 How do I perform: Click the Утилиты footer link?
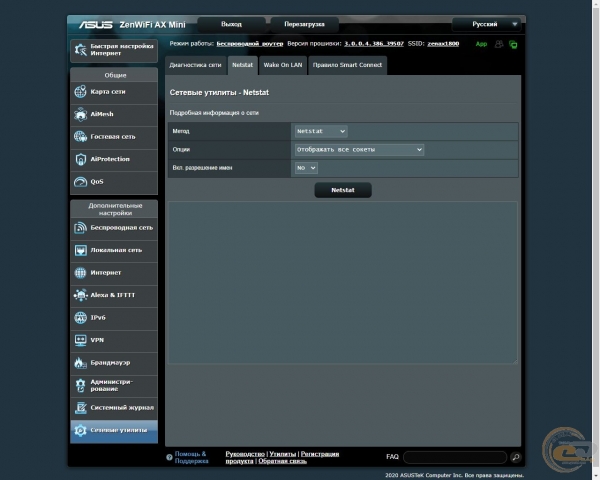tap(283, 454)
